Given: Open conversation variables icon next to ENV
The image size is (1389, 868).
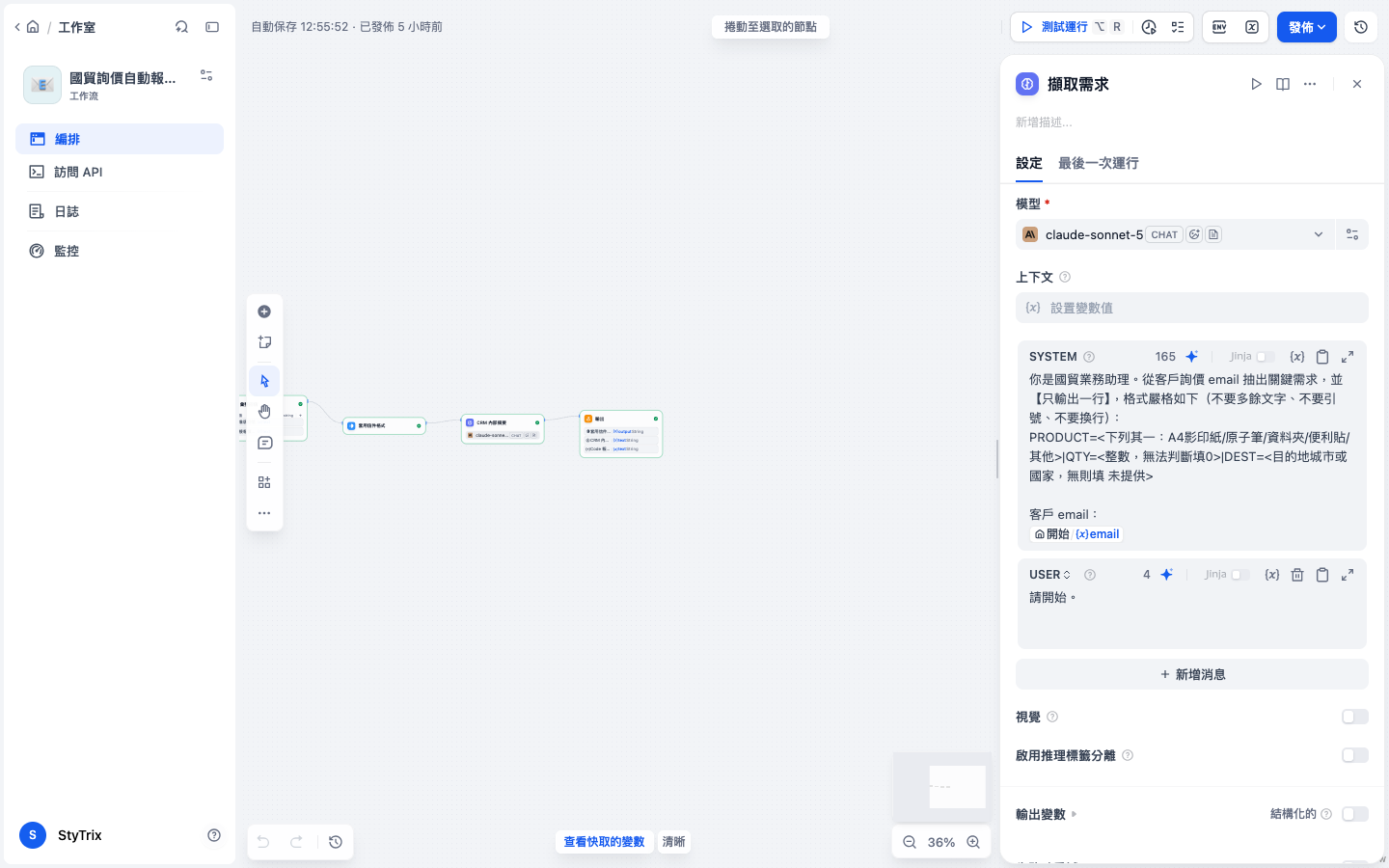Looking at the screenshot, I should click(x=1252, y=27).
